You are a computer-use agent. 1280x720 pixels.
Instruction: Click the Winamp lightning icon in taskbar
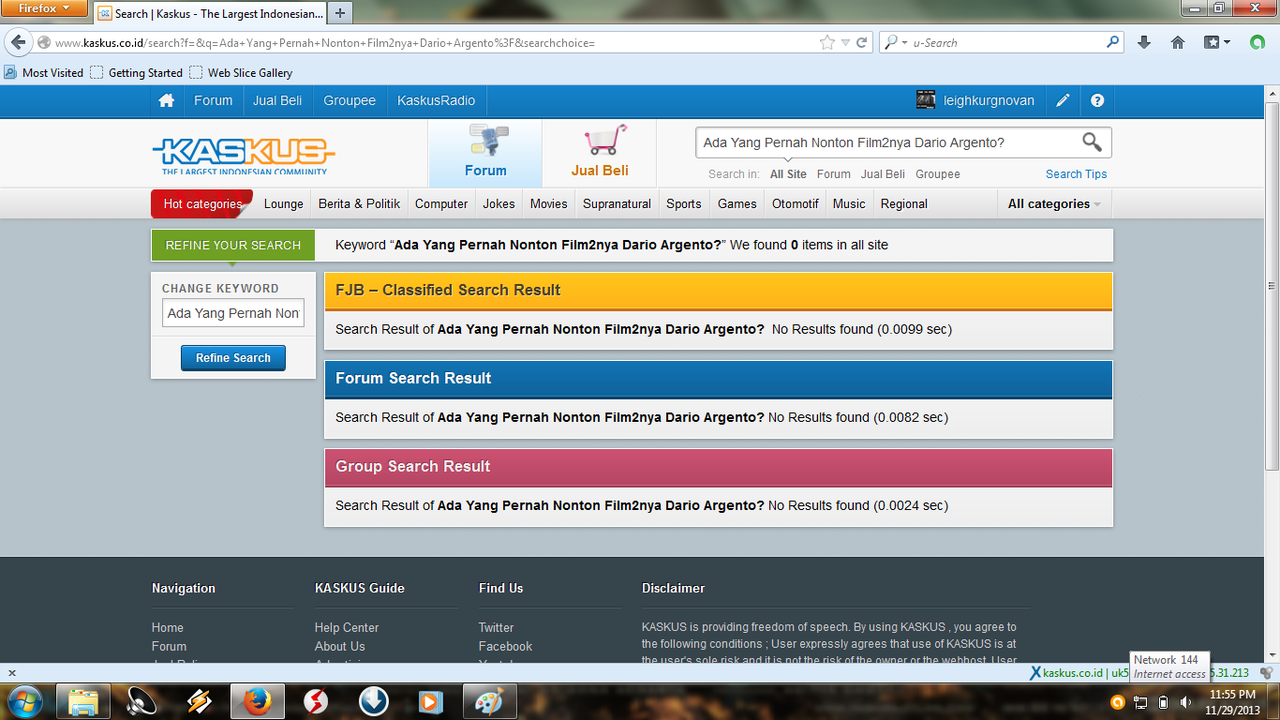(x=199, y=702)
